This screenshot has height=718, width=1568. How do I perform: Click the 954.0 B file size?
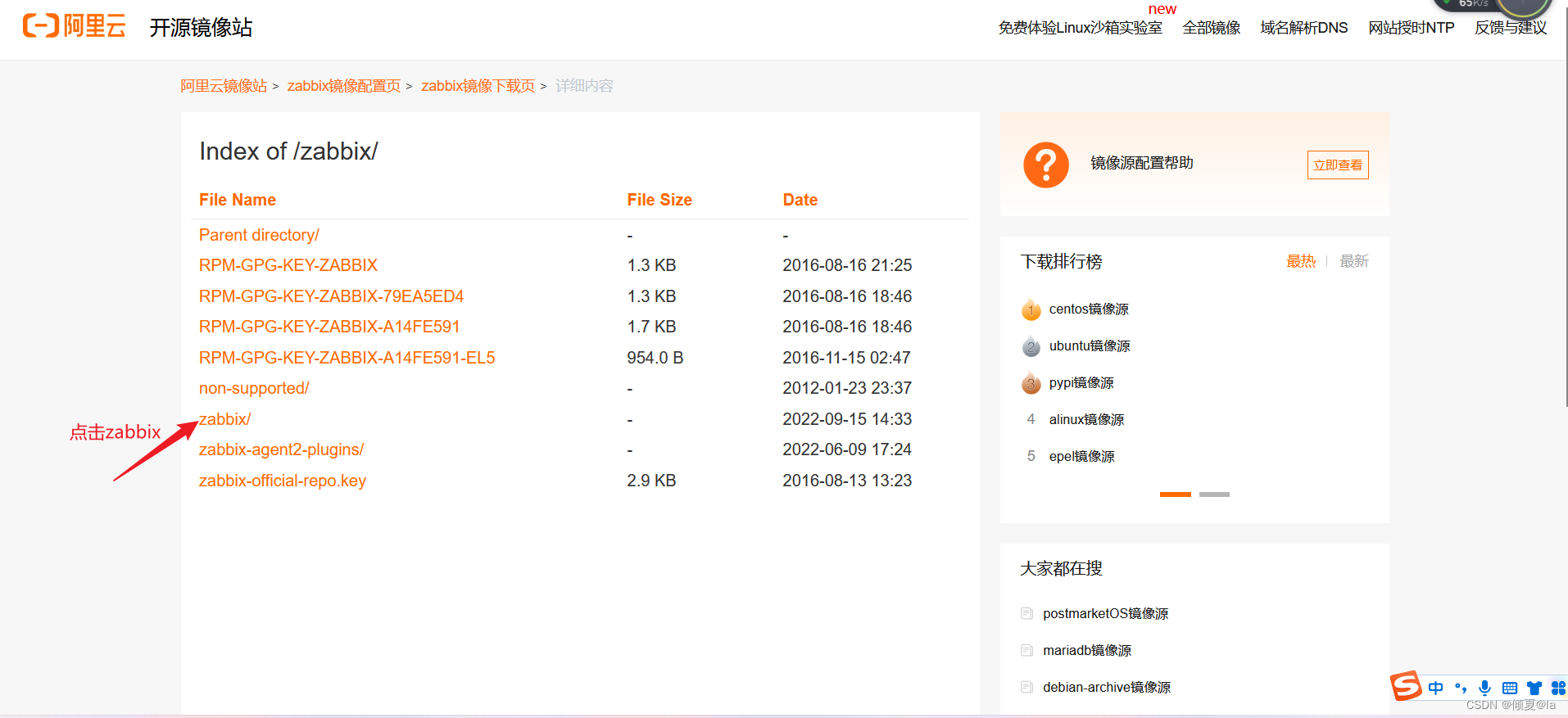(x=655, y=358)
